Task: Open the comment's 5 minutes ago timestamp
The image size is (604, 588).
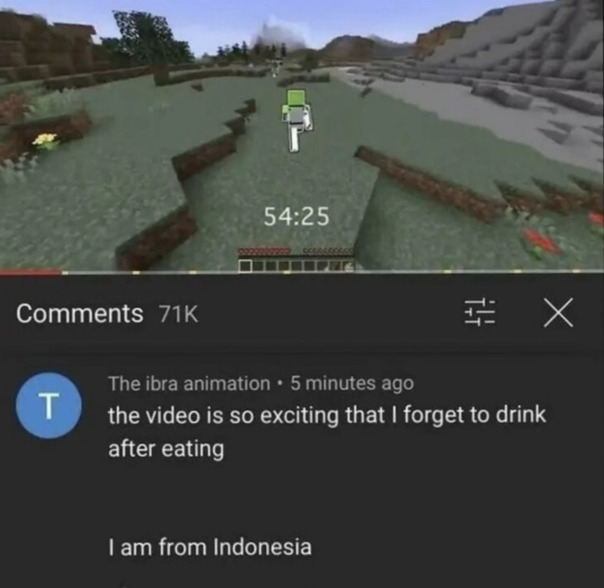Action: tap(352, 383)
